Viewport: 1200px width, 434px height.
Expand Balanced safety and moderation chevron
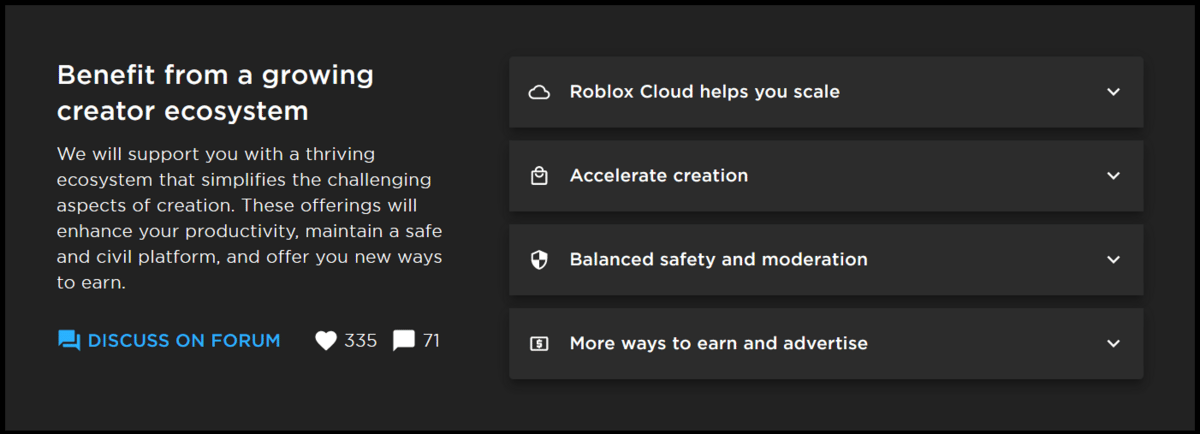pos(1114,260)
